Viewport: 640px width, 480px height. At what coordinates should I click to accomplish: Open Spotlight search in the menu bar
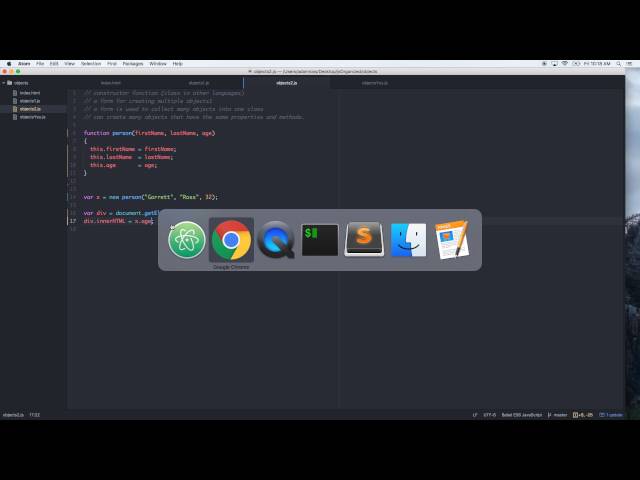(x=618, y=64)
